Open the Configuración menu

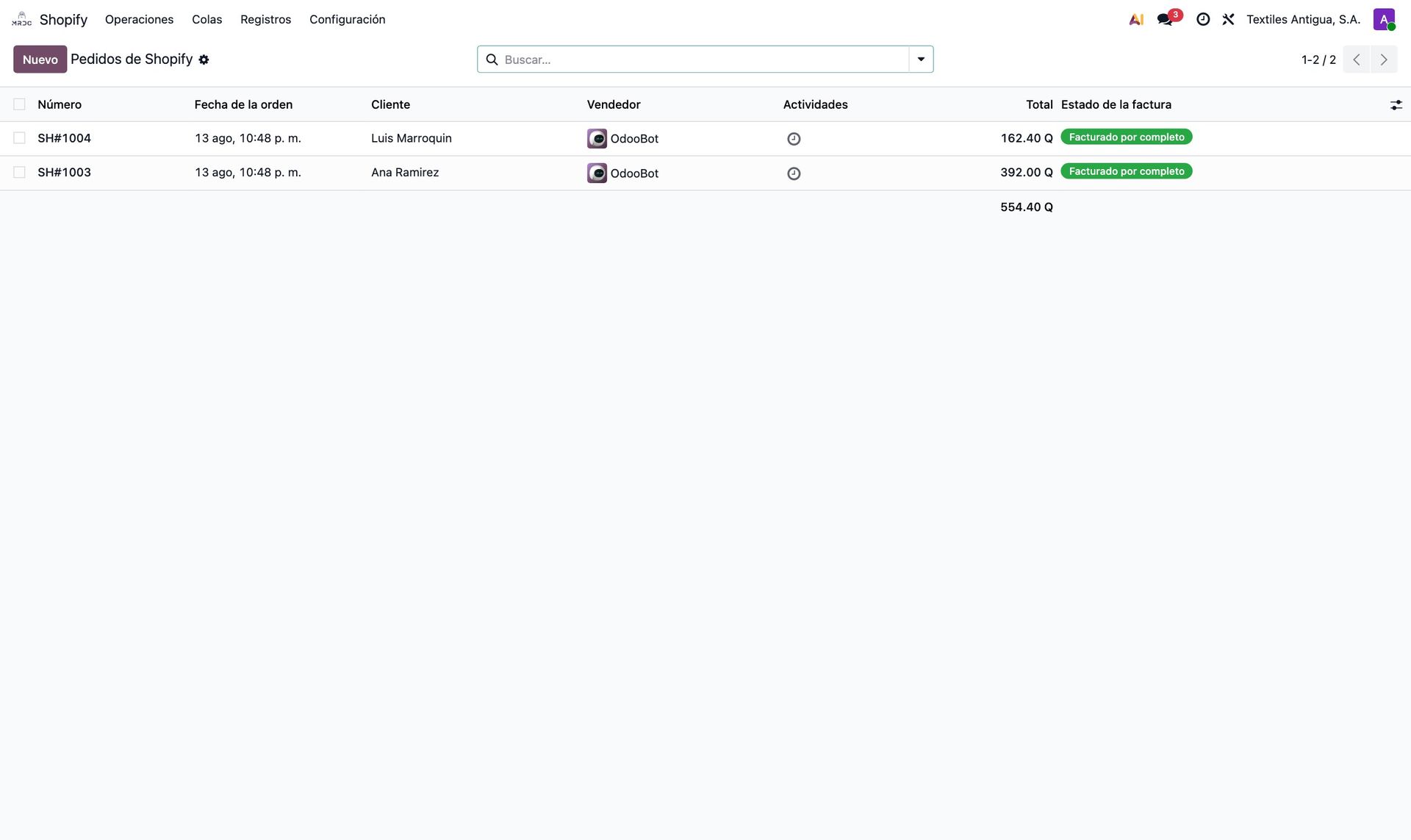(347, 19)
